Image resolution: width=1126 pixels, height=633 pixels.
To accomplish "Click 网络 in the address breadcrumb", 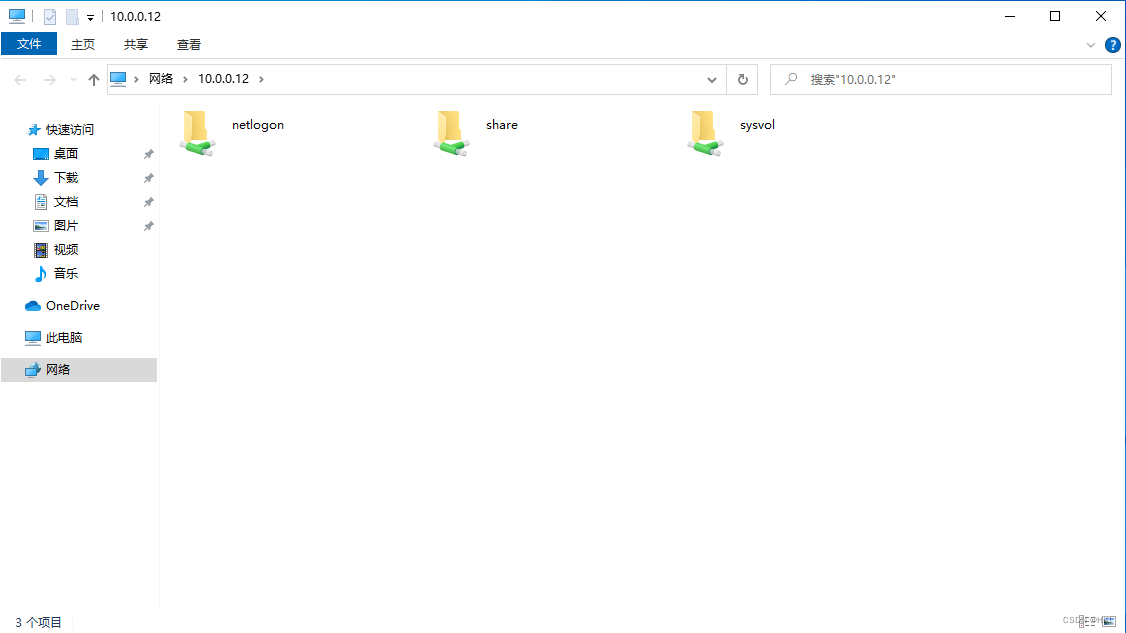I will (161, 79).
